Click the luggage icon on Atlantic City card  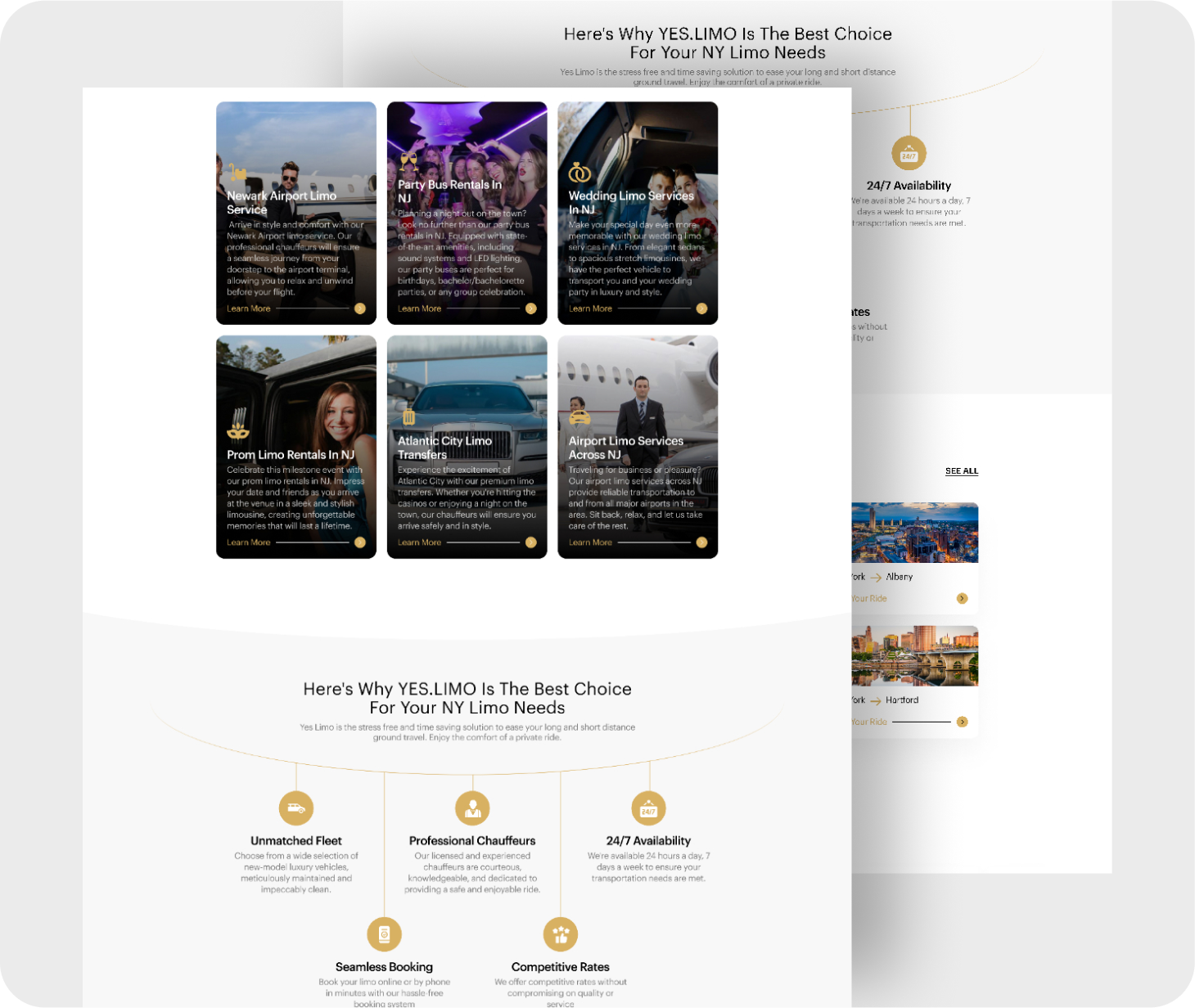click(409, 417)
